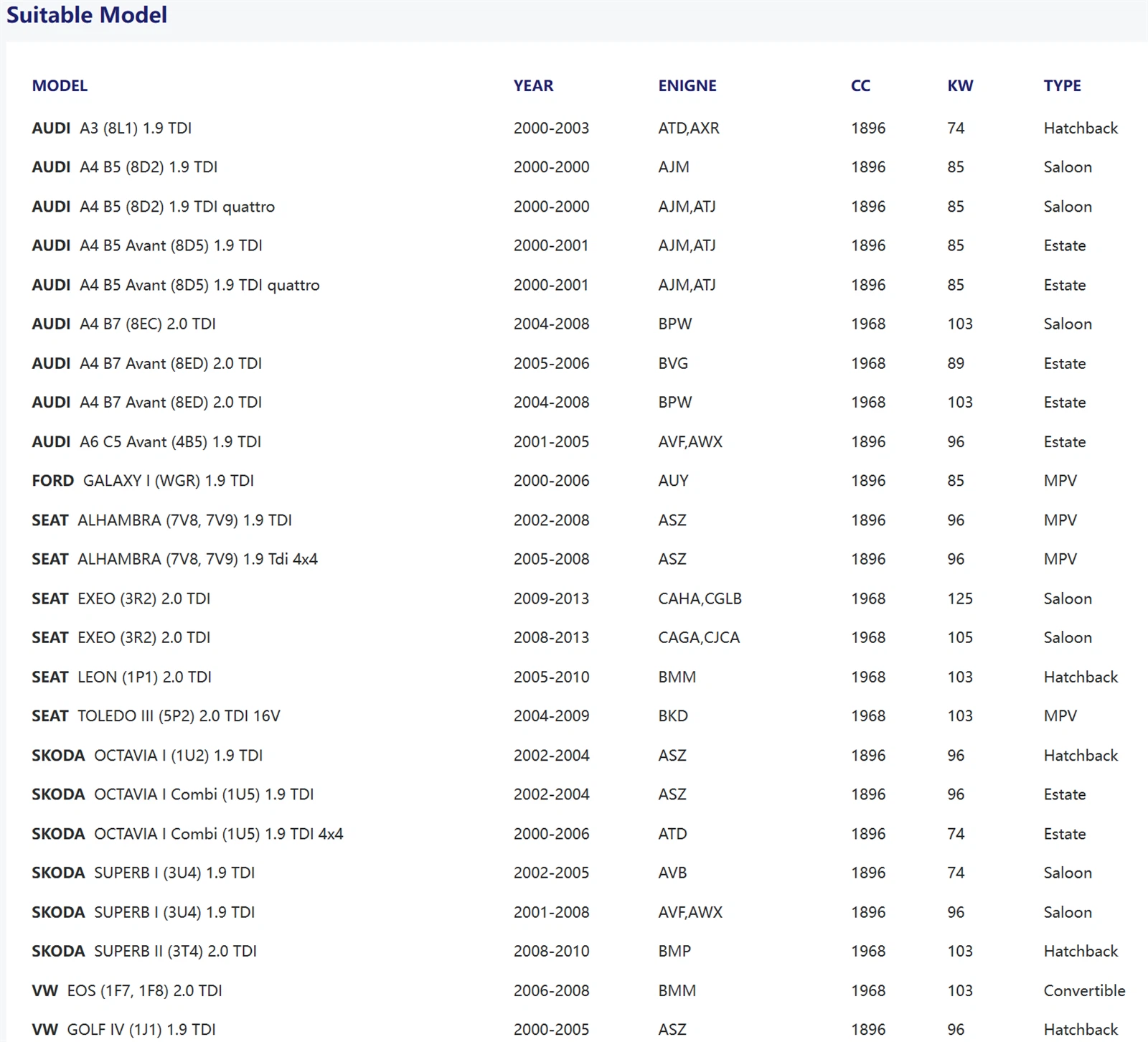Click SEAT LEON (1P1) 2.0 TDI
This screenshot has width=1148, height=1042.
[x=121, y=677]
